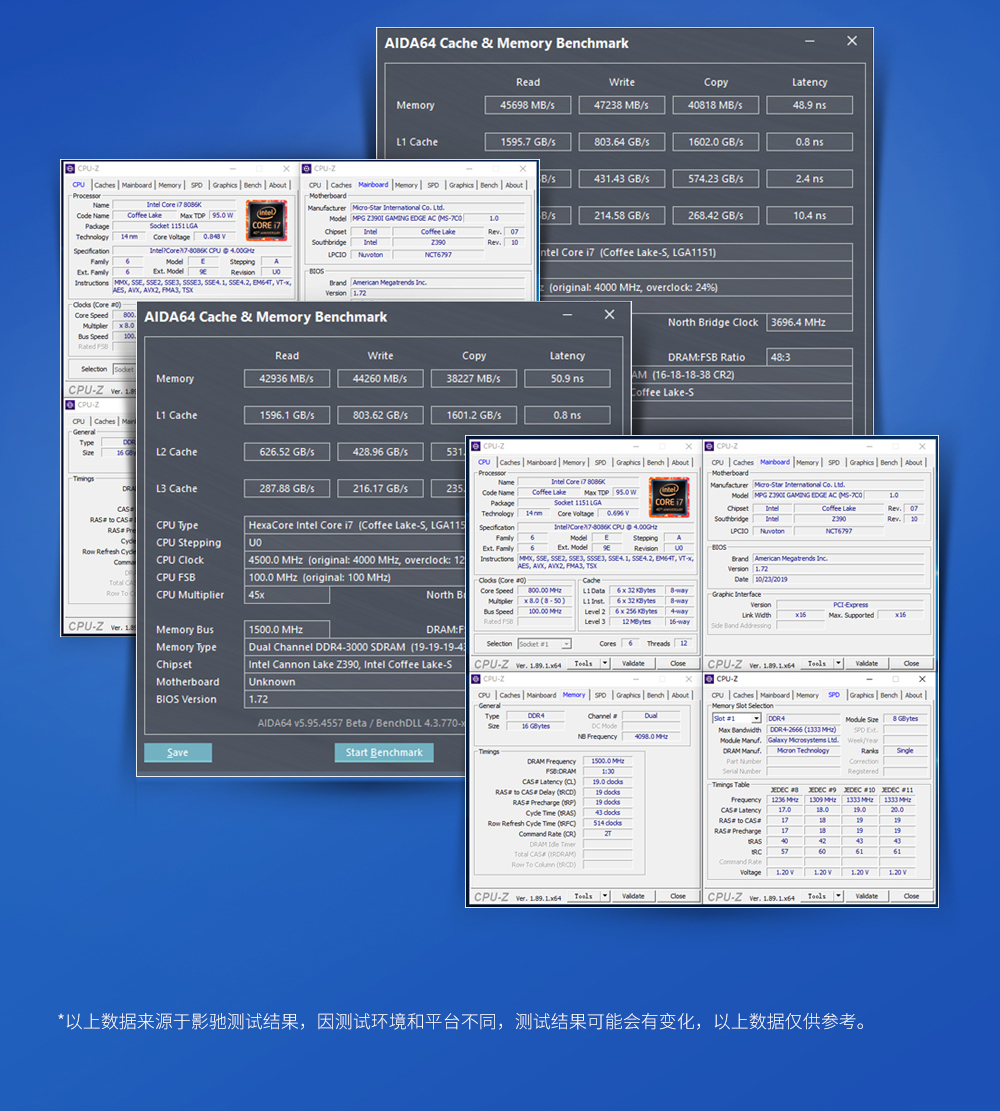Expand Tools arrow in CPU-Z Mainboard window dated 10/23/2019
The width and height of the screenshot is (1000, 1111).
(838, 663)
